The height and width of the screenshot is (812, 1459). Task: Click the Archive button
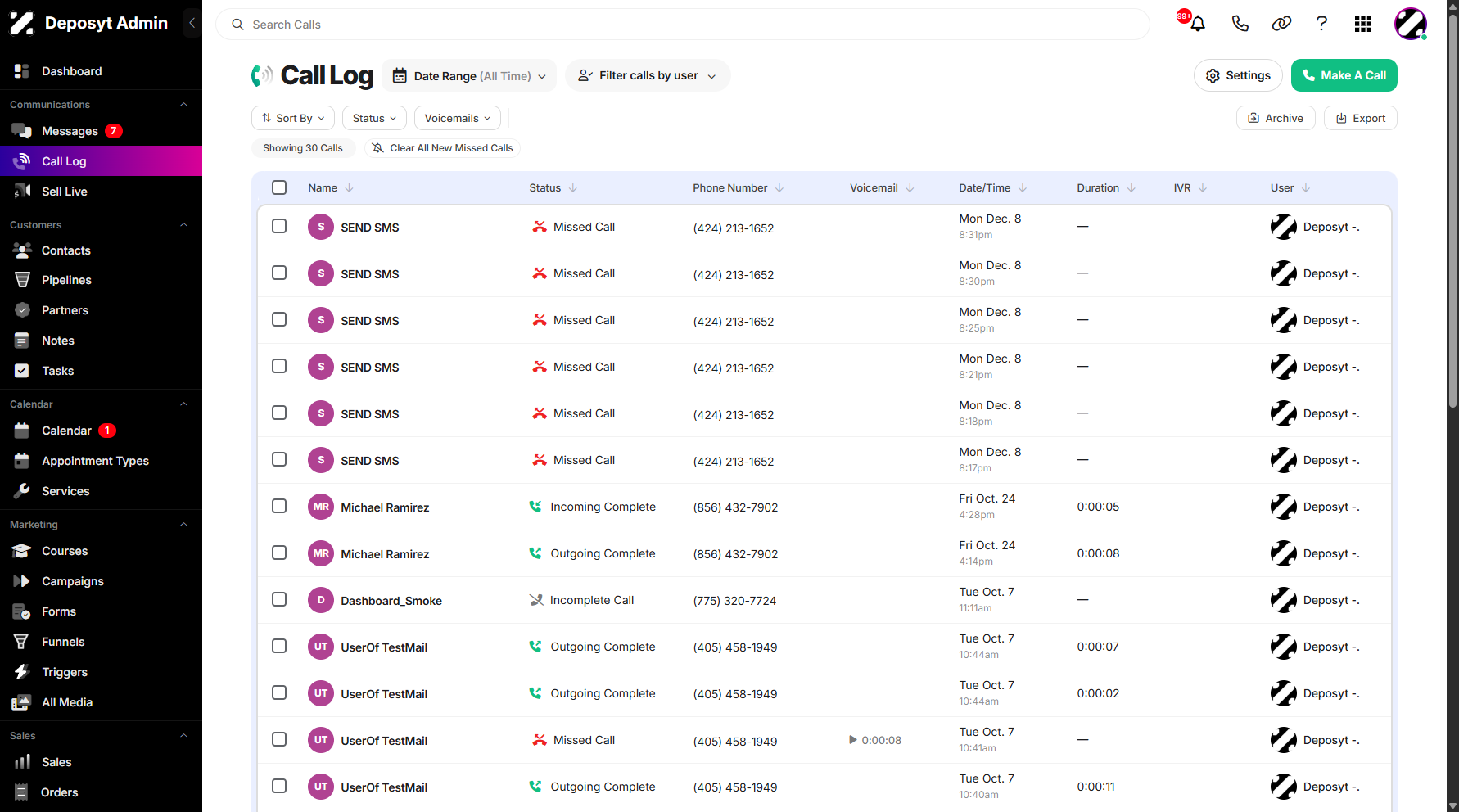[1276, 118]
